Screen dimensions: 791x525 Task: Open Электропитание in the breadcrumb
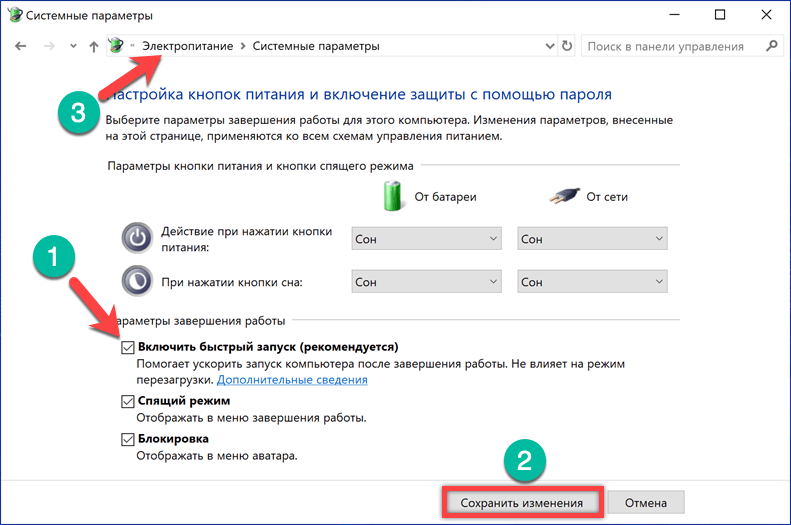[188, 46]
